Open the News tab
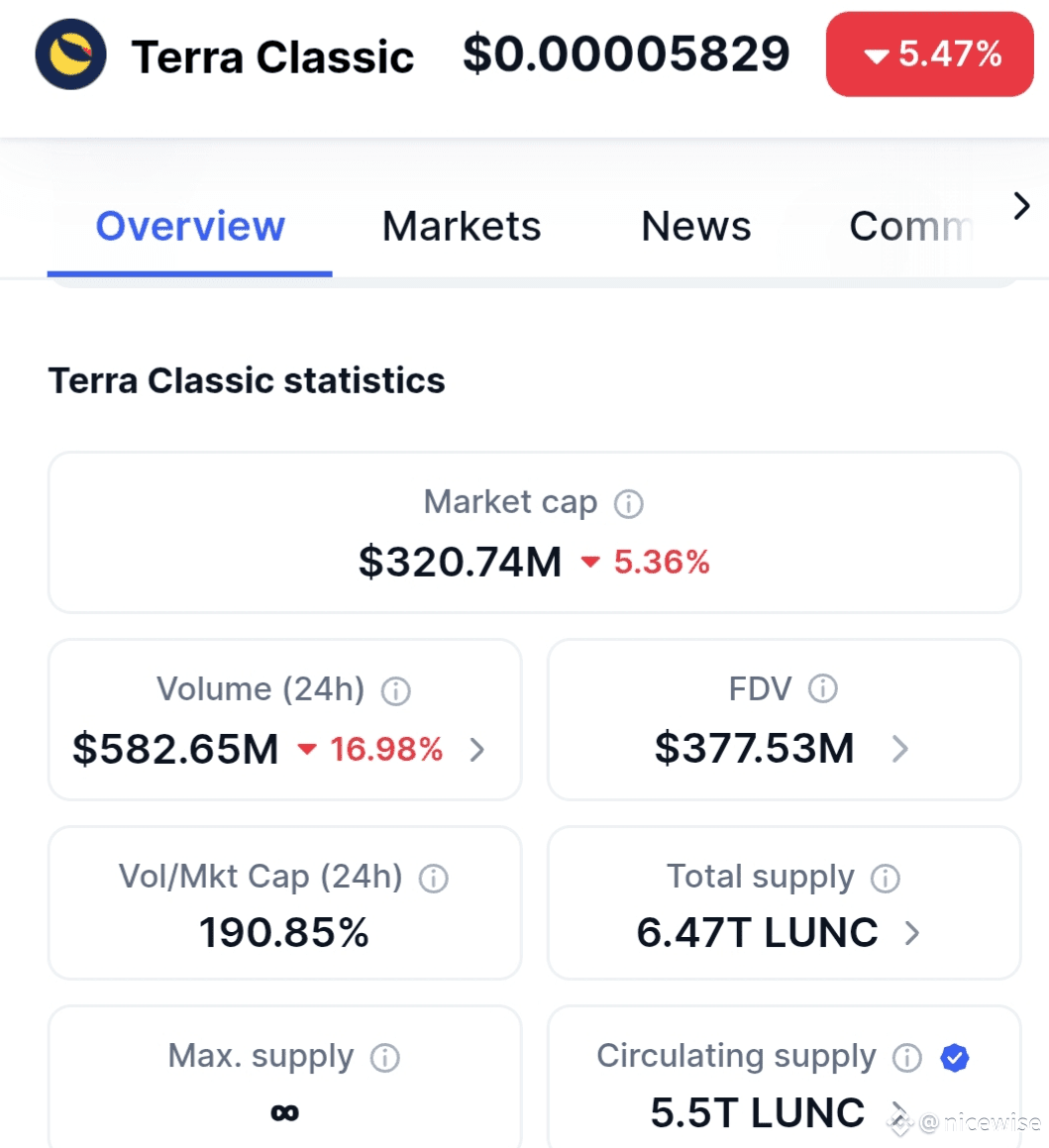1049x1148 pixels. [696, 227]
